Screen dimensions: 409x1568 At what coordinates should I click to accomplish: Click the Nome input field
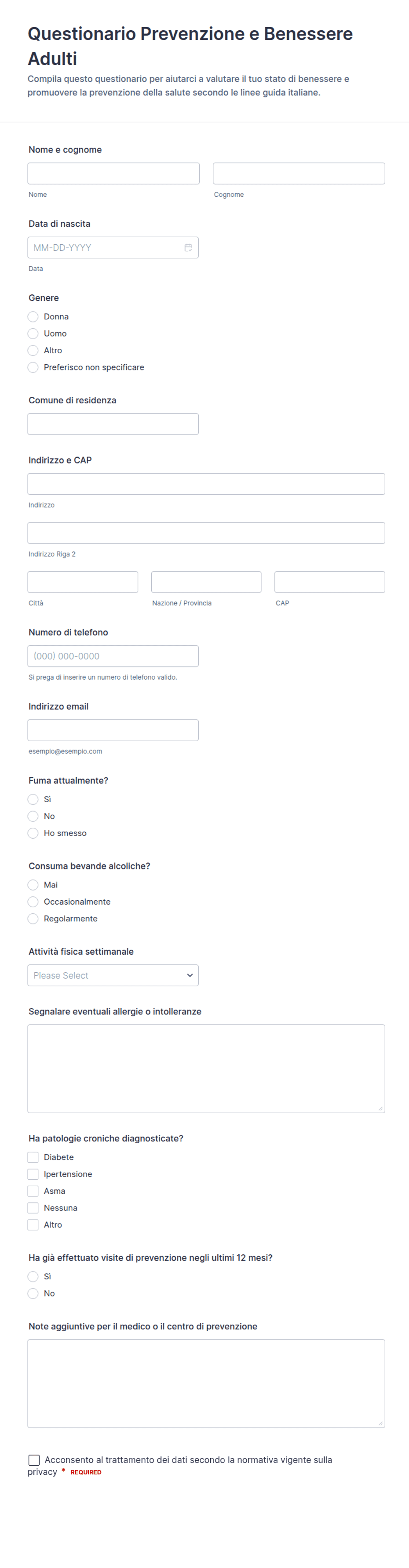pos(113,174)
